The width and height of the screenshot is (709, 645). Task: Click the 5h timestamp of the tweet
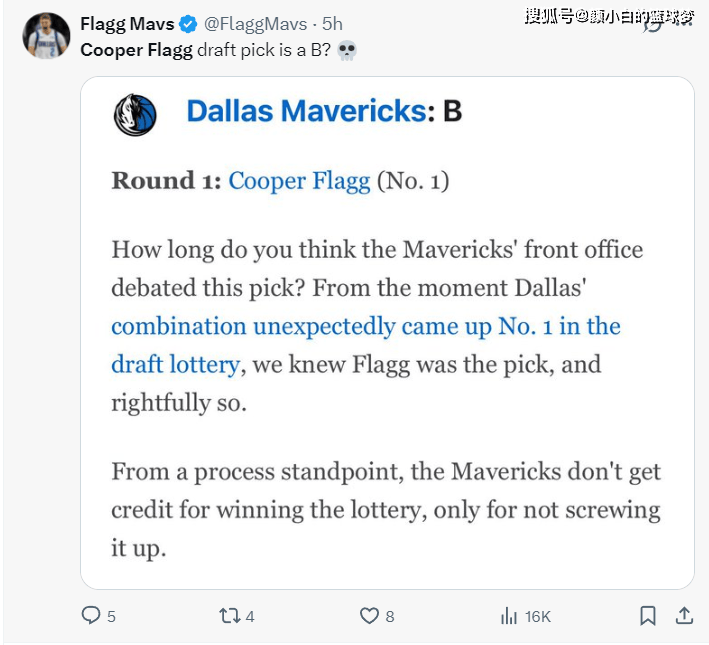[332, 24]
